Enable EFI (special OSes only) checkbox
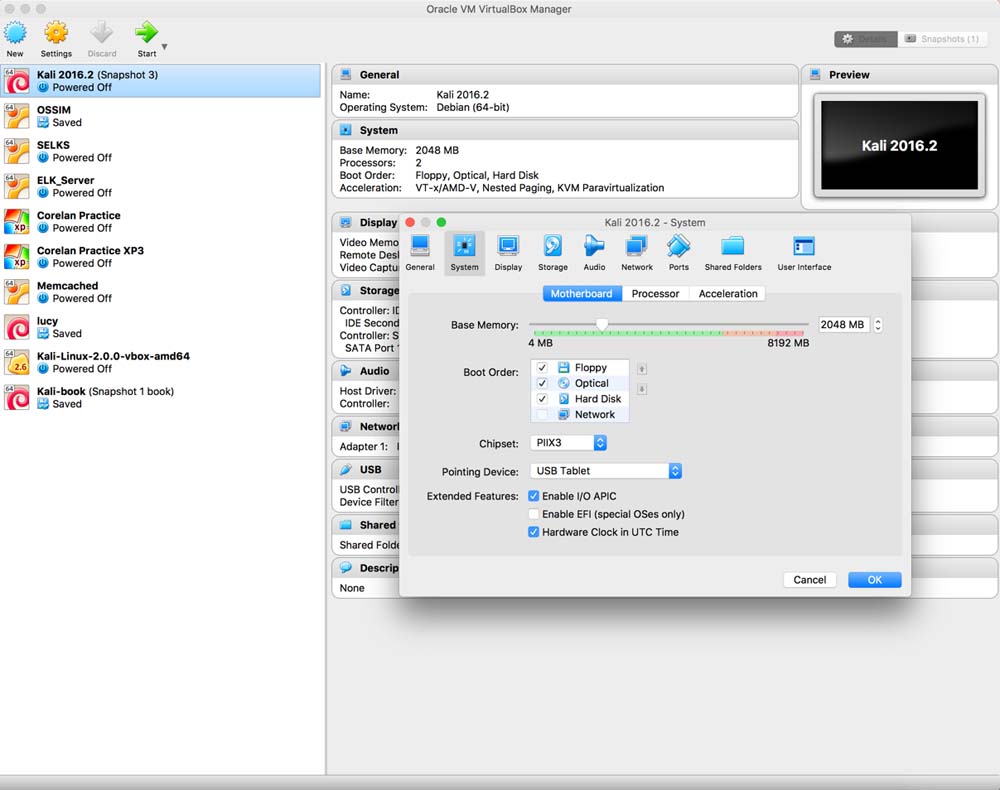1000x790 pixels. point(534,514)
